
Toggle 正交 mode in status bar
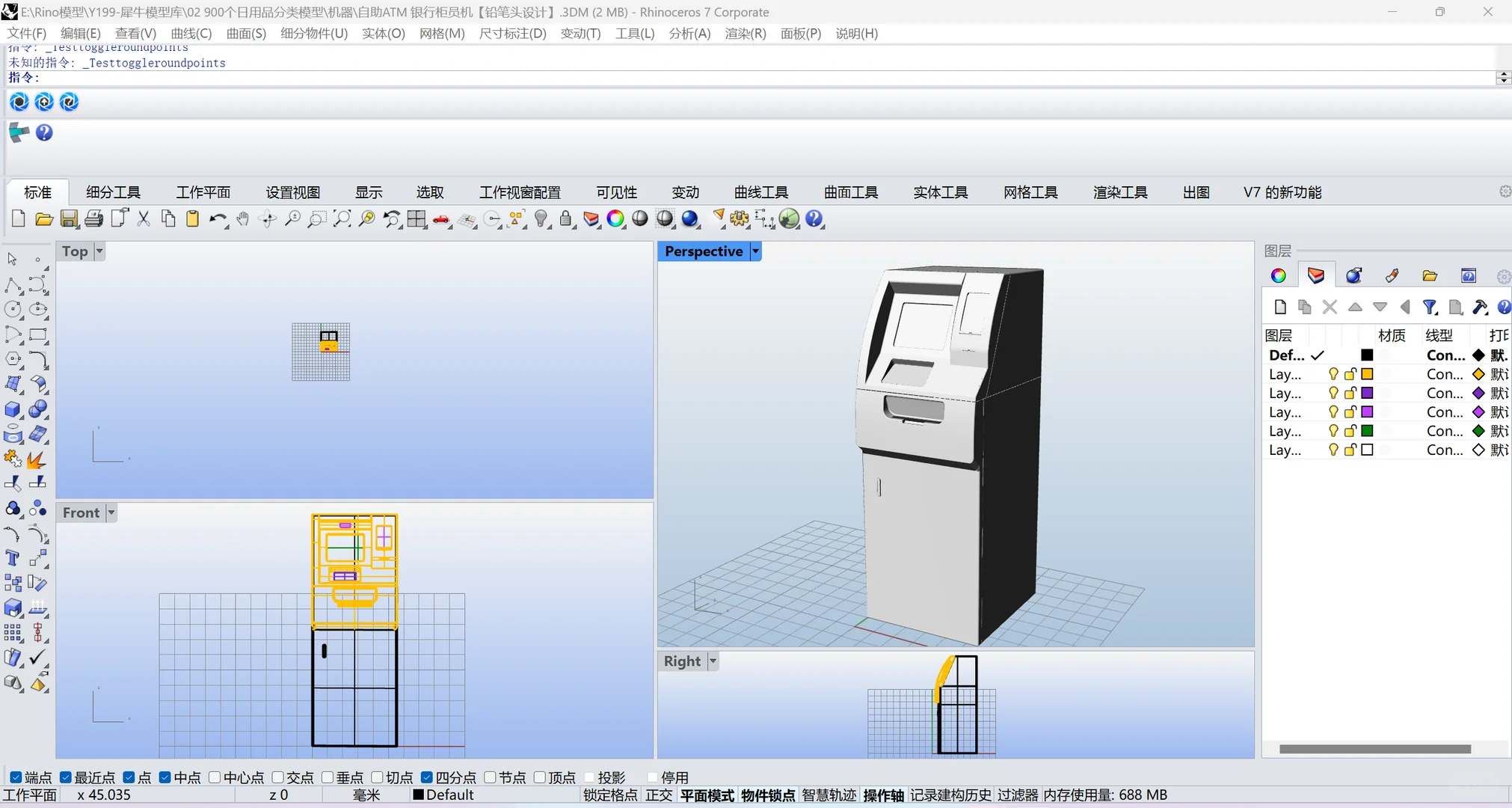point(659,795)
